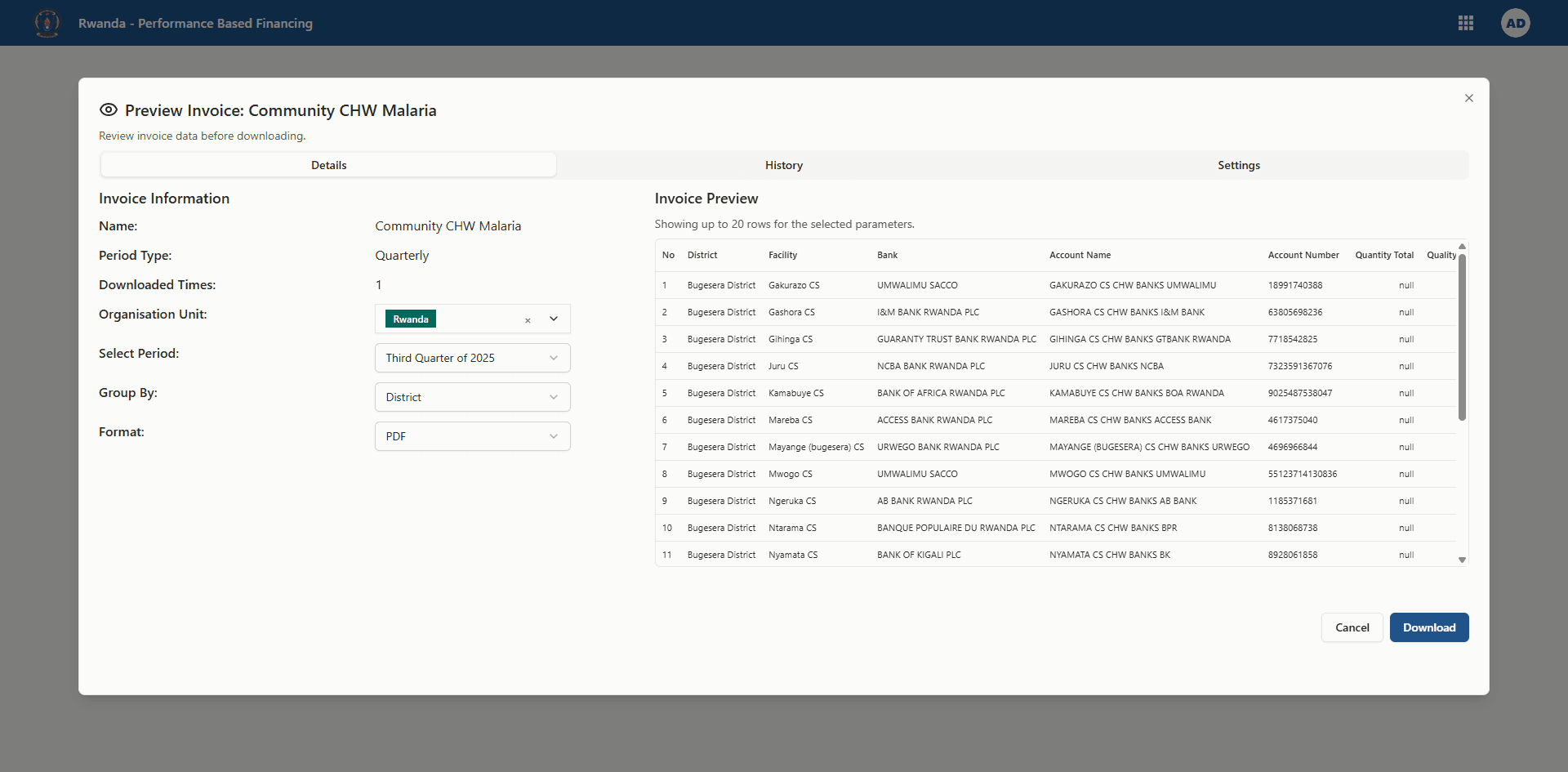The height and width of the screenshot is (772, 1568).
Task: Remove the Rwanda tag from Organisation Unit
Action: (x=528, y=320)
